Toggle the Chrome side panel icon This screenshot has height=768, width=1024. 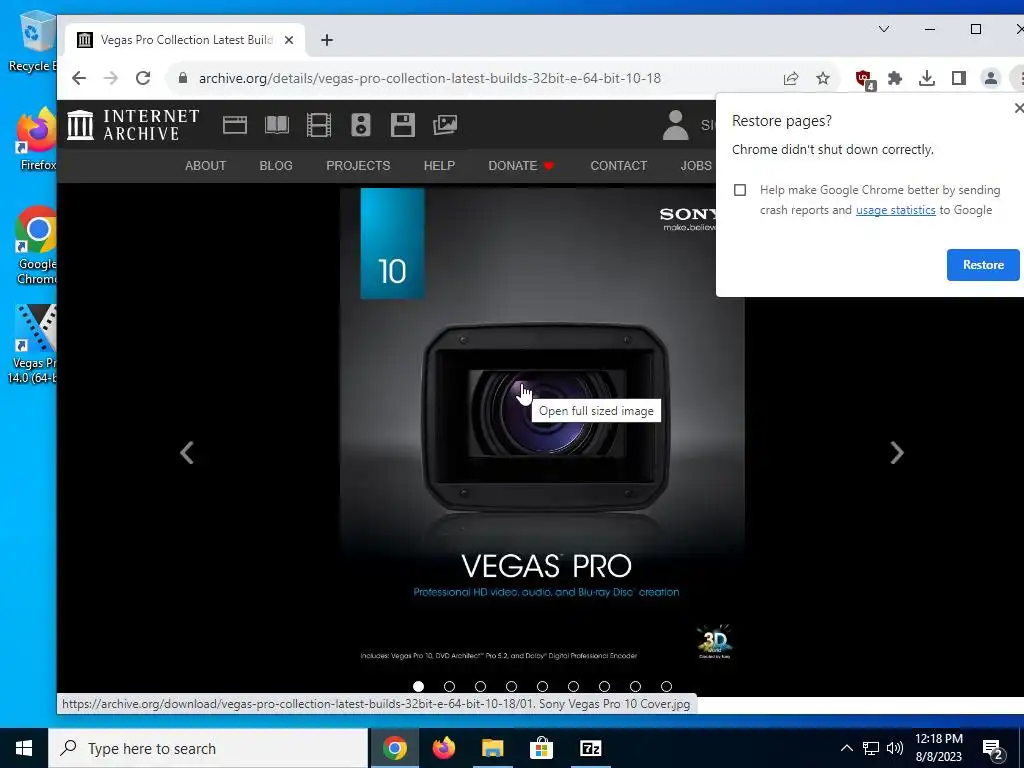point(959,78)
